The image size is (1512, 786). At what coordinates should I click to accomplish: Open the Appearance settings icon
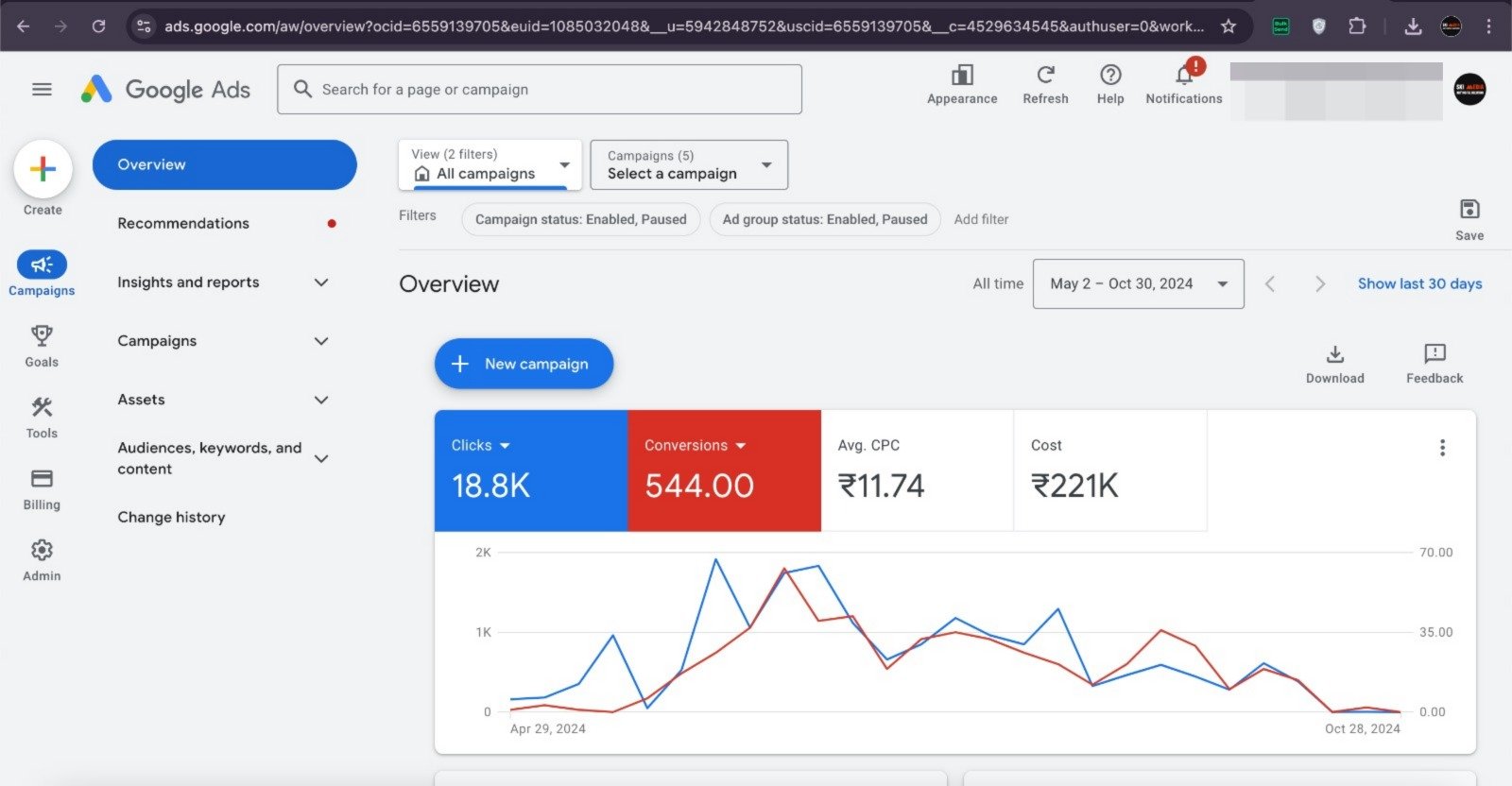point(962,76)
